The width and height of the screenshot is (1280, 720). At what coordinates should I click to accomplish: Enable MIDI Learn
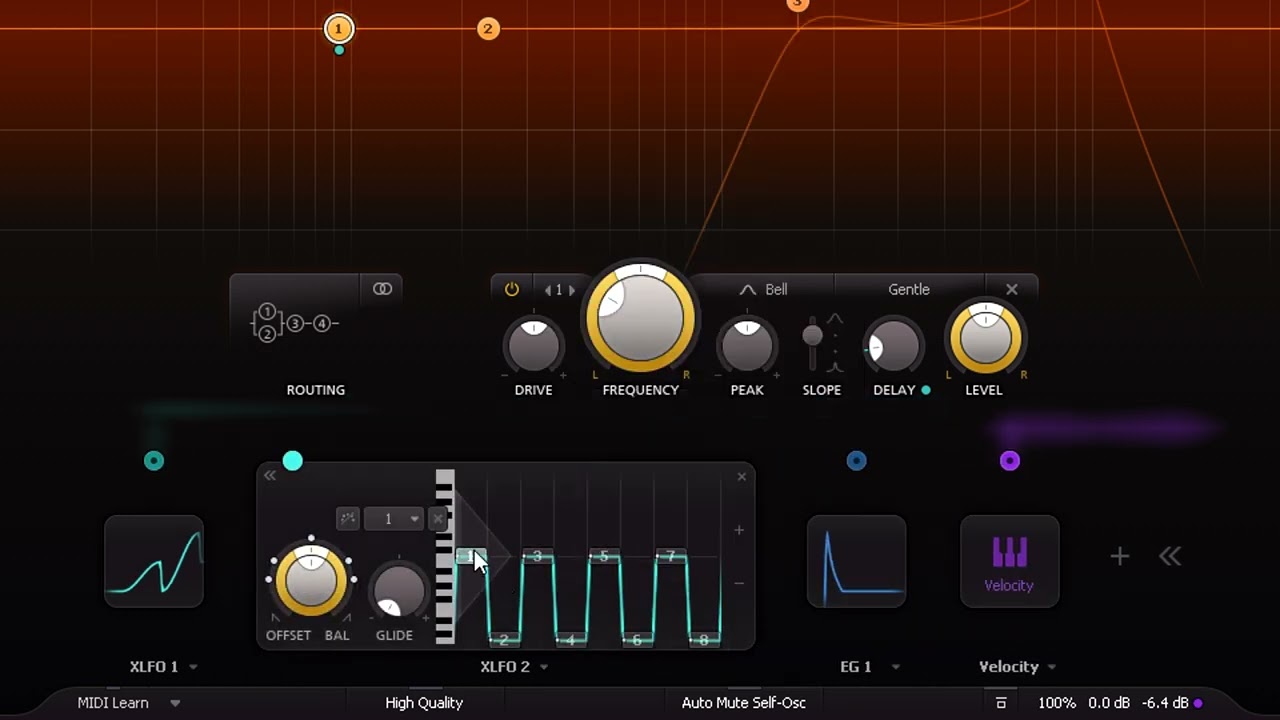point(113,703)
